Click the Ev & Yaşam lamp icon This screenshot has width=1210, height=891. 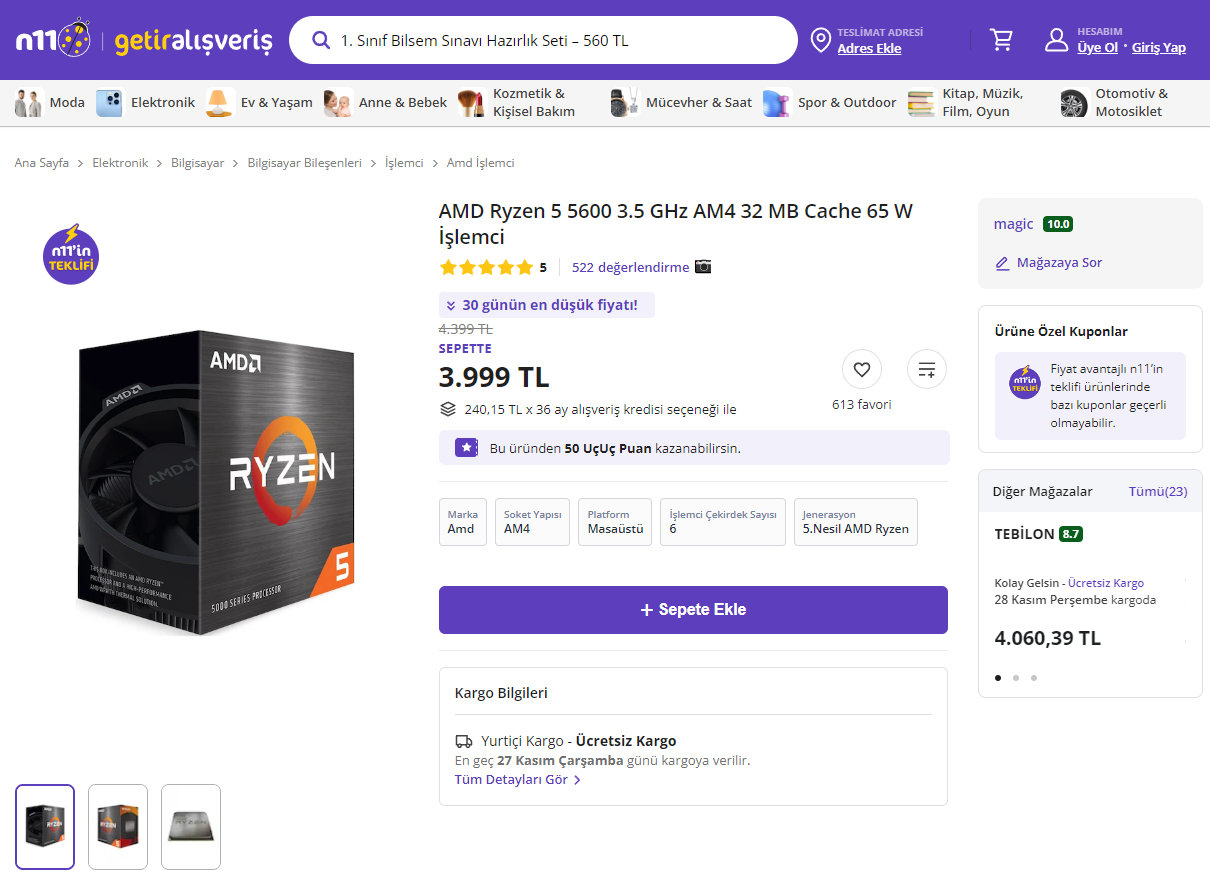220,103
